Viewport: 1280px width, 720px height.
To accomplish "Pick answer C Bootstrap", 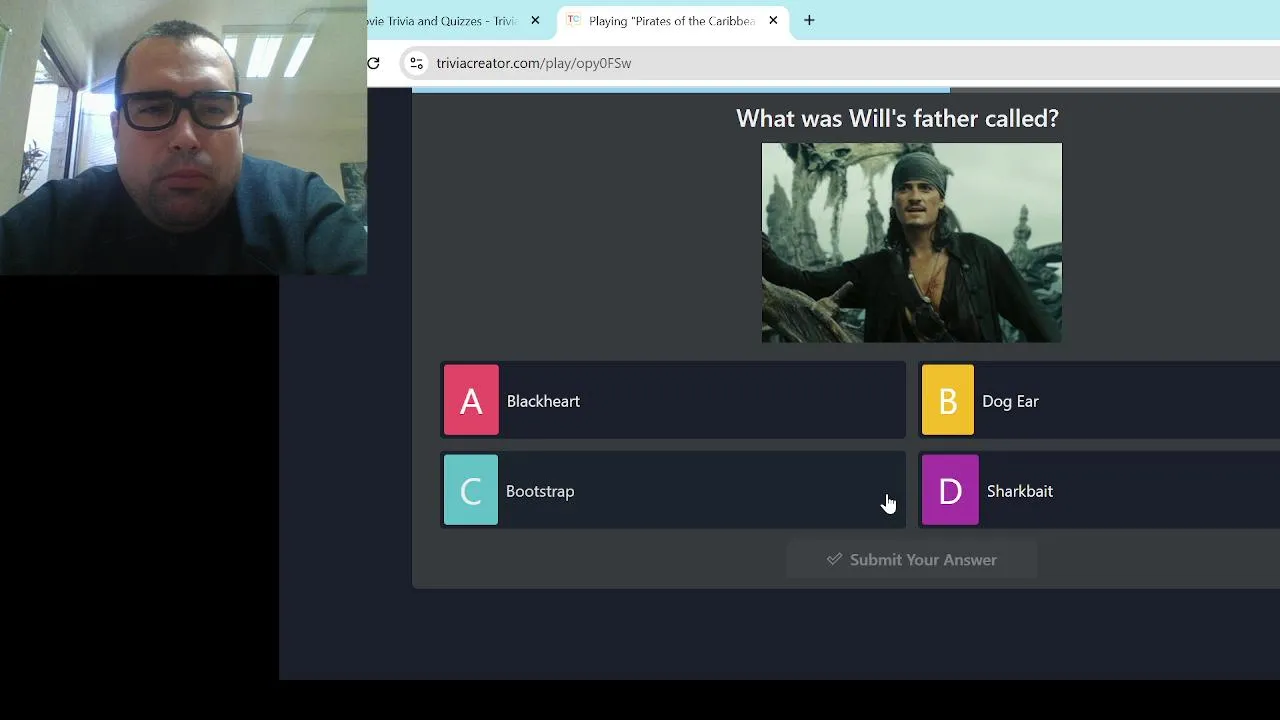I will coord(673,490).
